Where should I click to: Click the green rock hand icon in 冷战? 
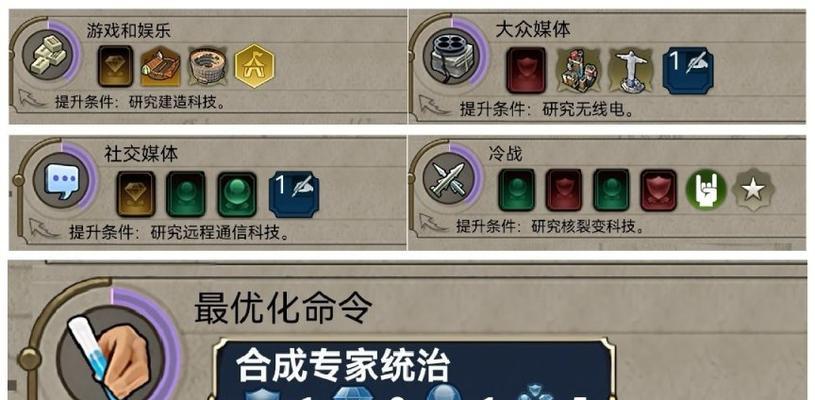(706, 190)
